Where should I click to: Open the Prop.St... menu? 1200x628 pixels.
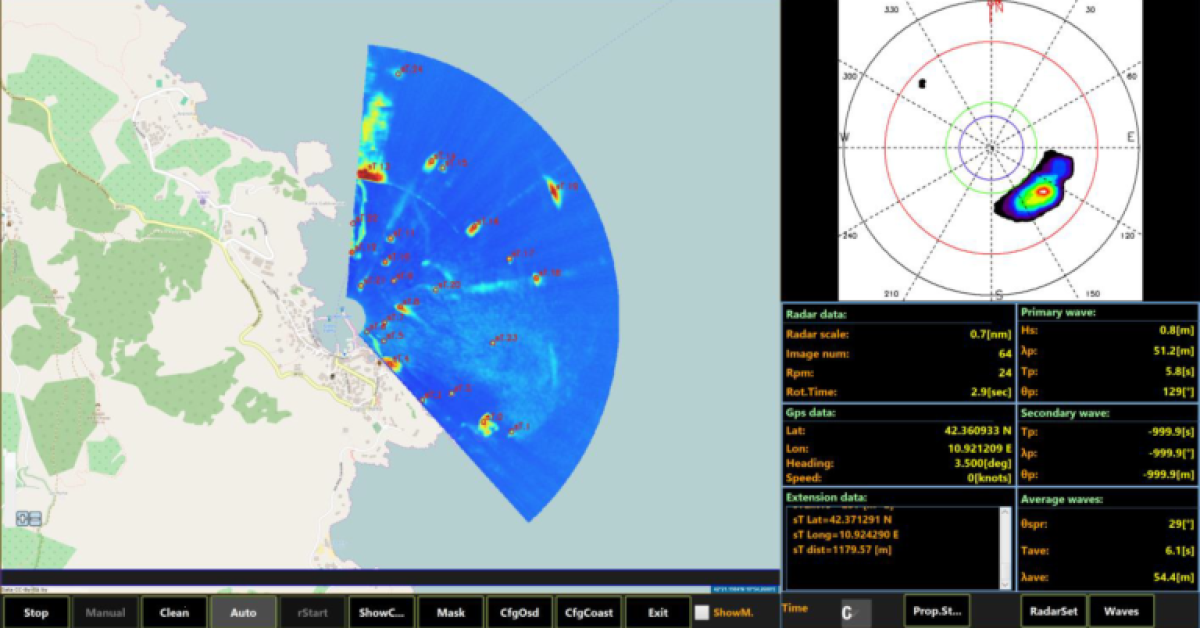click(935, 611)
